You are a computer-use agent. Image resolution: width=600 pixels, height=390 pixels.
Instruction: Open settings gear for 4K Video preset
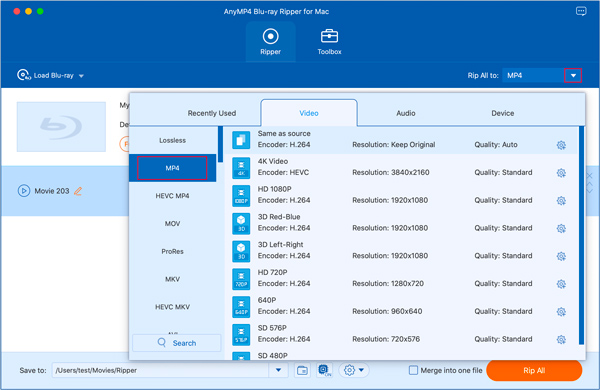click(561, 173)
